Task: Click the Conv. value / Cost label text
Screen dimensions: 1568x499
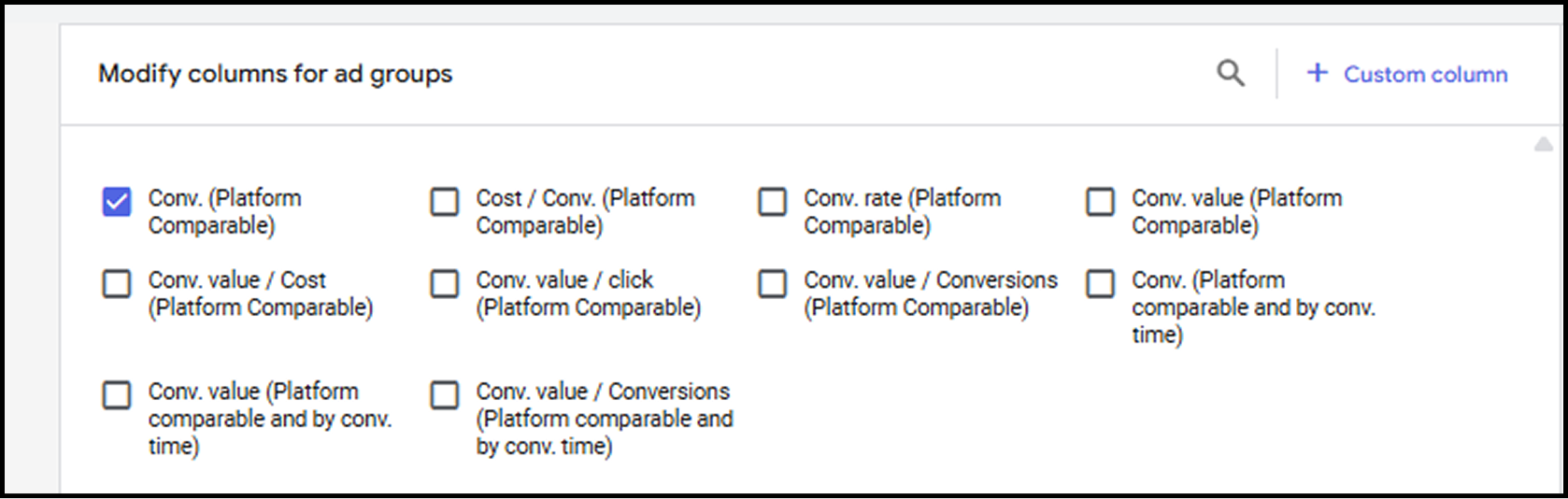Action: coord(260,293)
